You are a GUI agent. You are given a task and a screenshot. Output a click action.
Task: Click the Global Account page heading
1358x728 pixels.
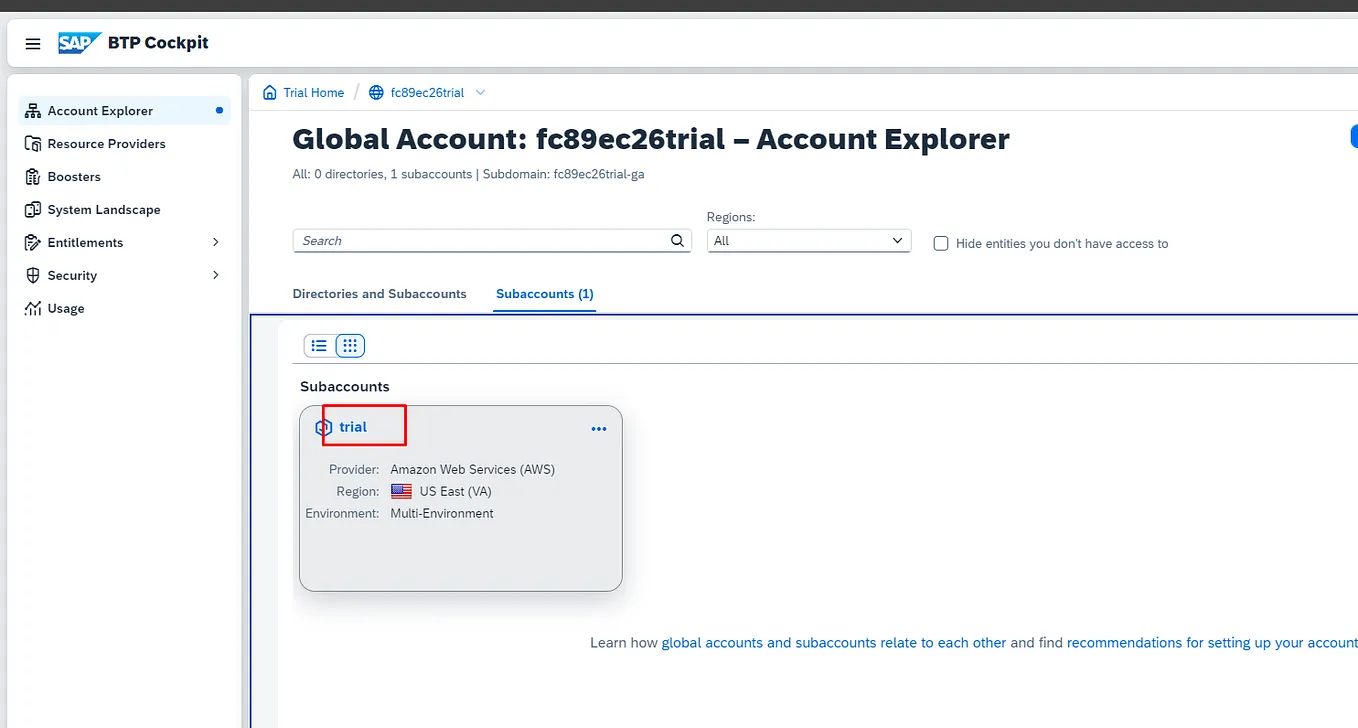pos(651,139)
